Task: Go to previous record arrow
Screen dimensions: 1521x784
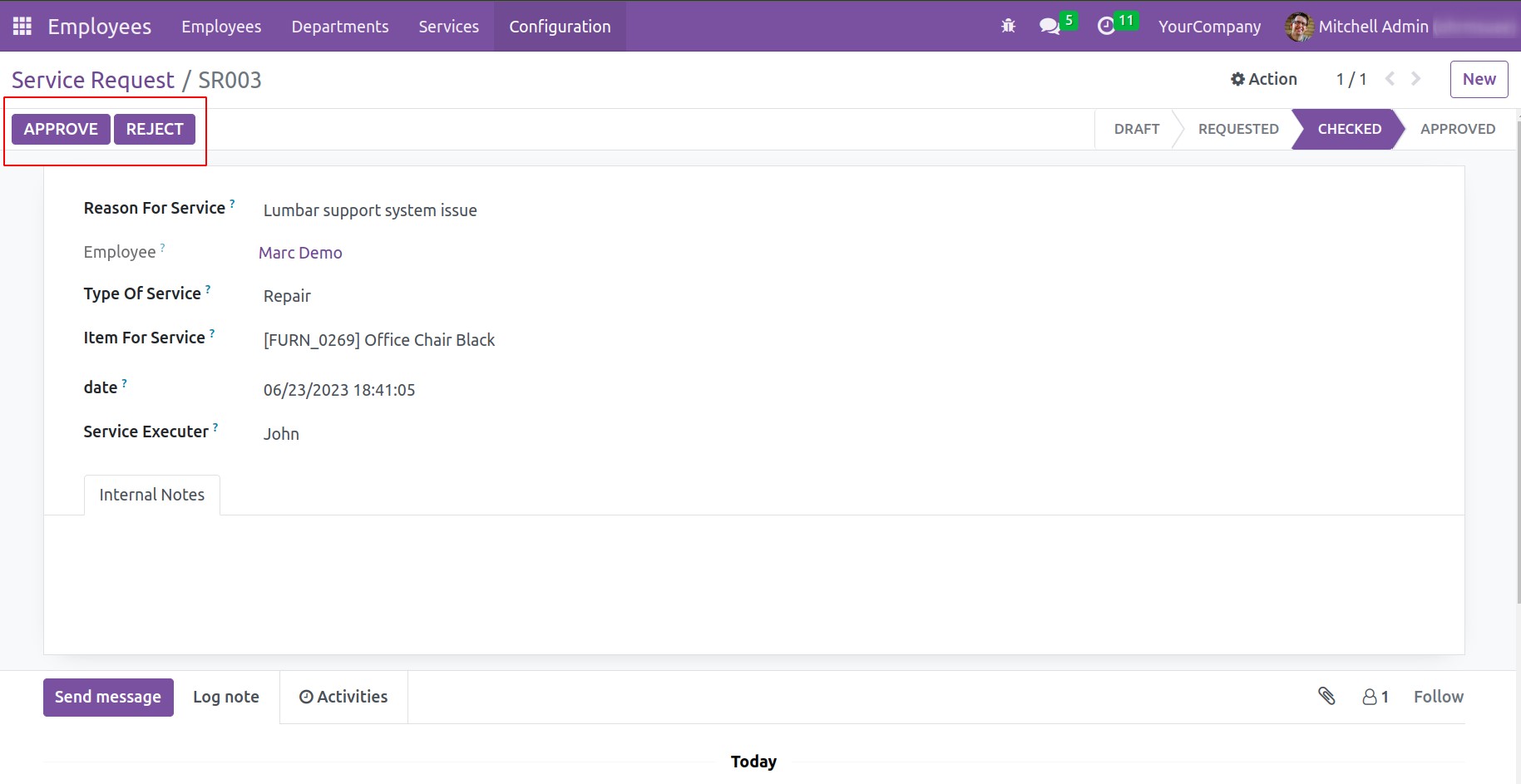Action: pos(1390,79)
